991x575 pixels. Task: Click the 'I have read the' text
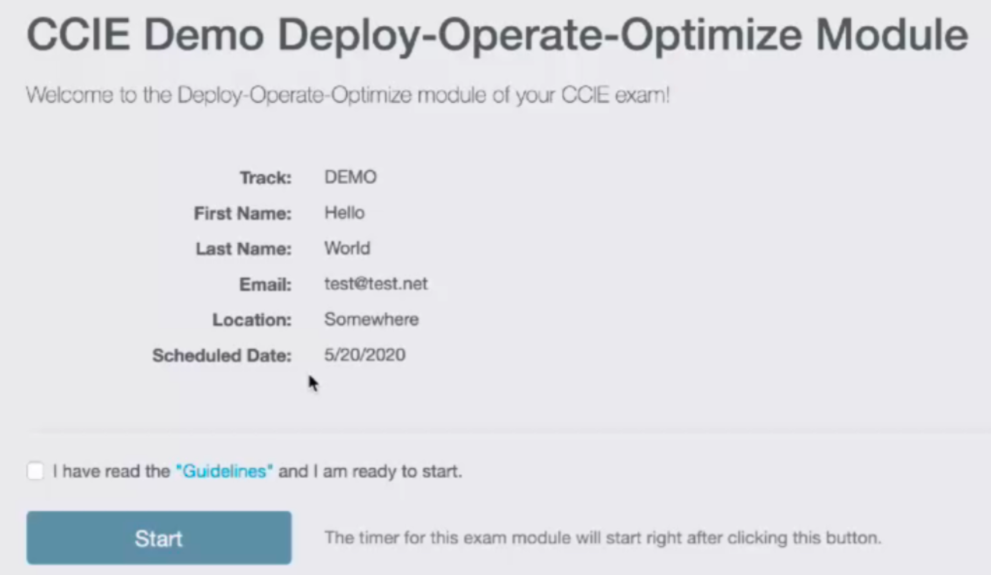click(111, 471)
